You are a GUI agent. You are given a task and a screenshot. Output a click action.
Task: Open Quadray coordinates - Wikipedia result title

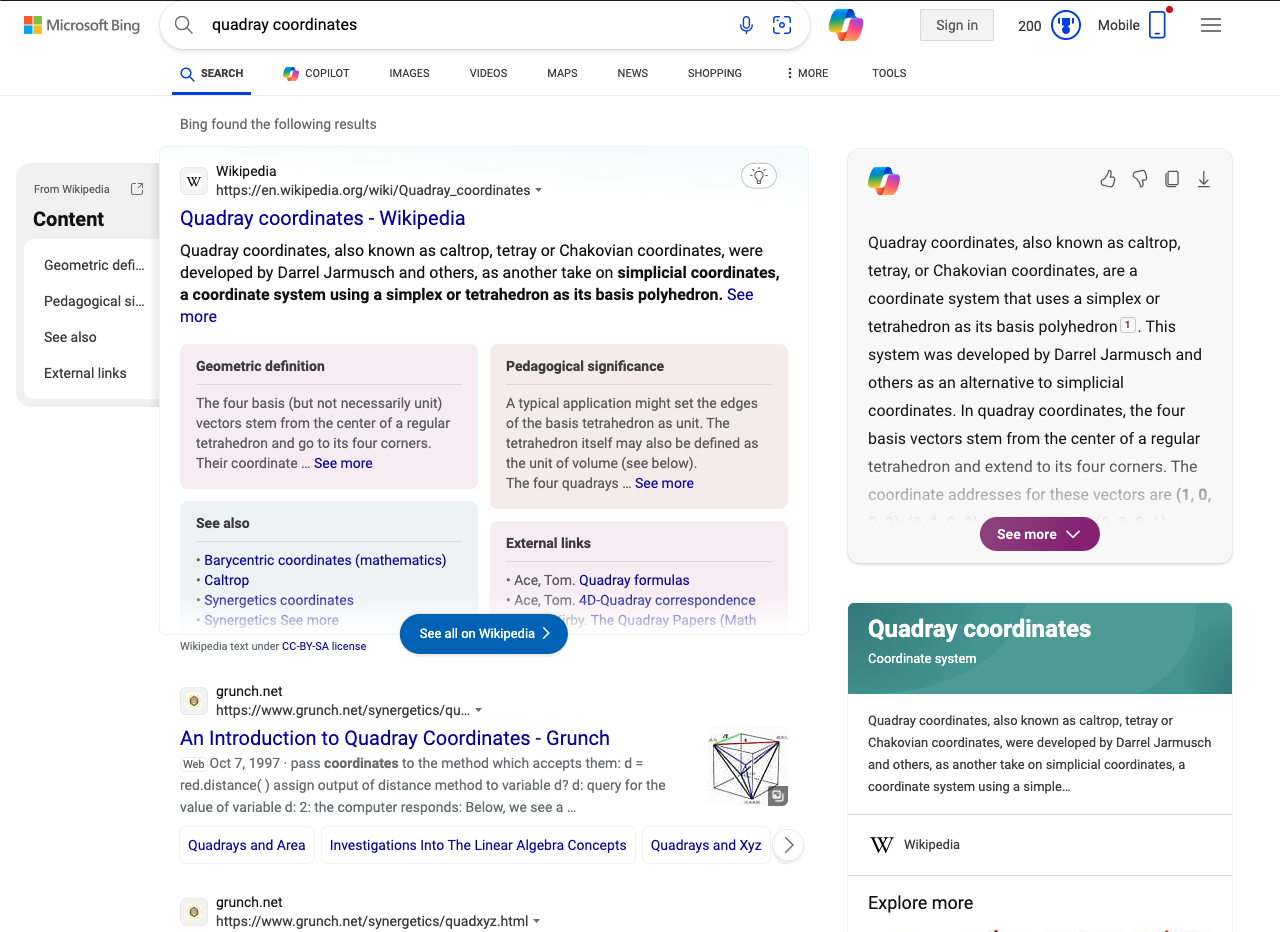pyautogui.click(x=322, y=218)
